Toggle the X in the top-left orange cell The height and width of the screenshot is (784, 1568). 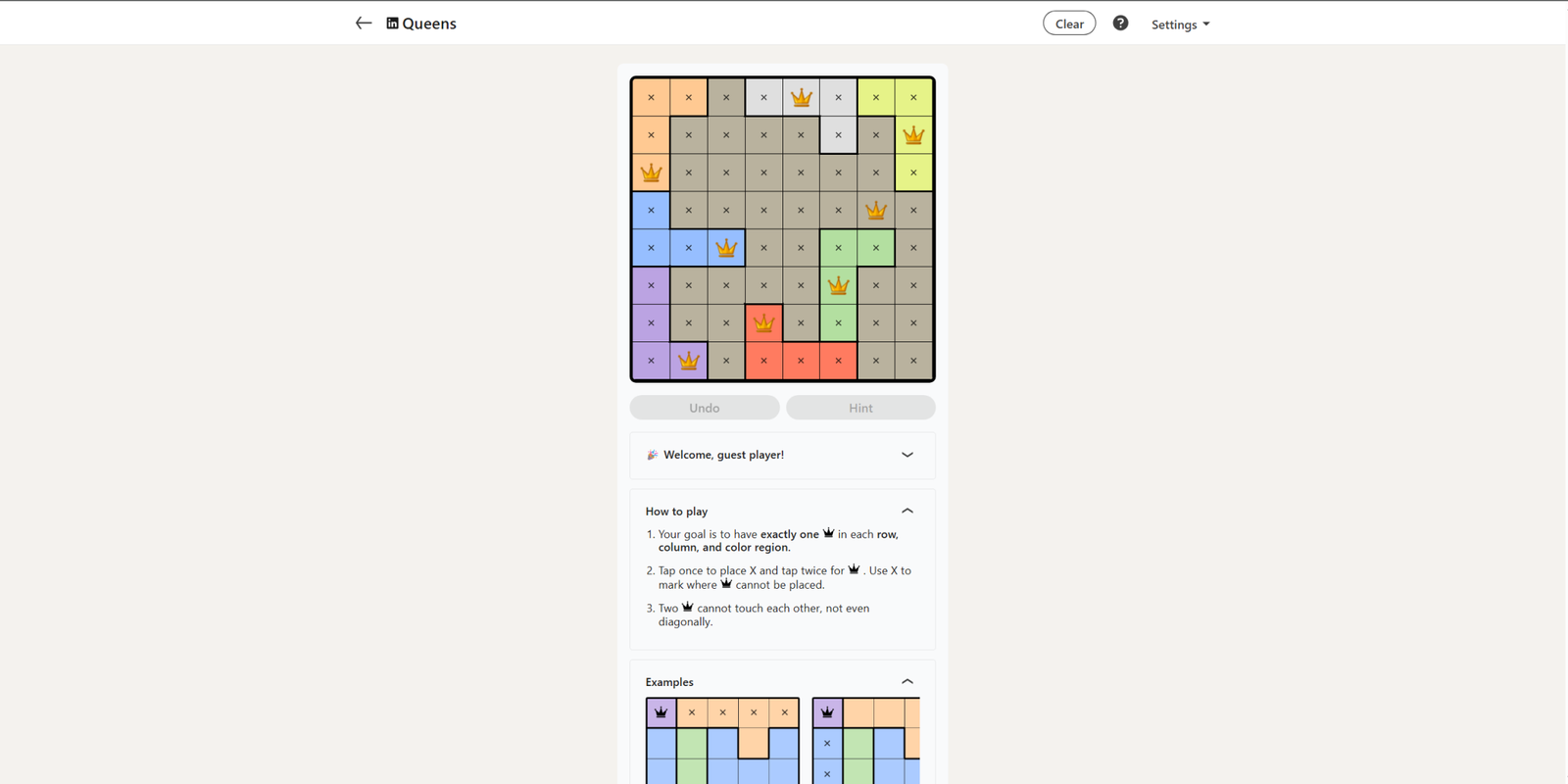pos(651,98)
